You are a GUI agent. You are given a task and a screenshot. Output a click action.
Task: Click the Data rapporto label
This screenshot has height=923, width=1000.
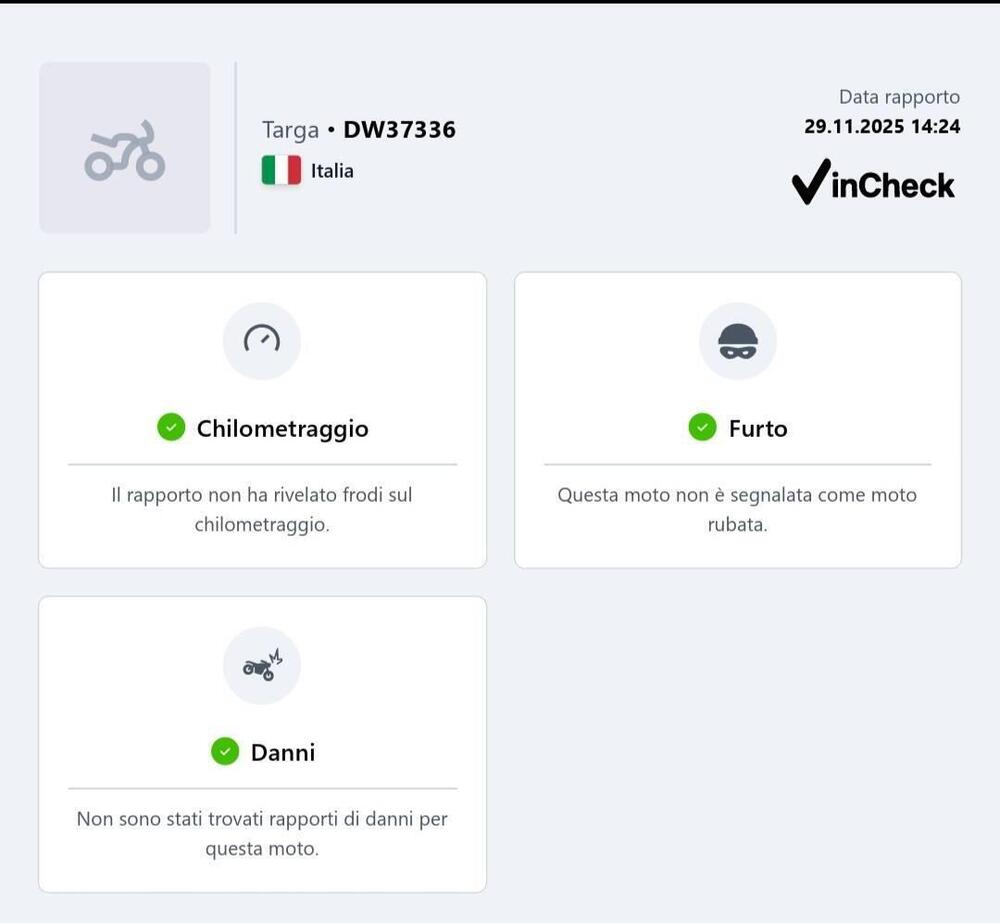(899, 97)
